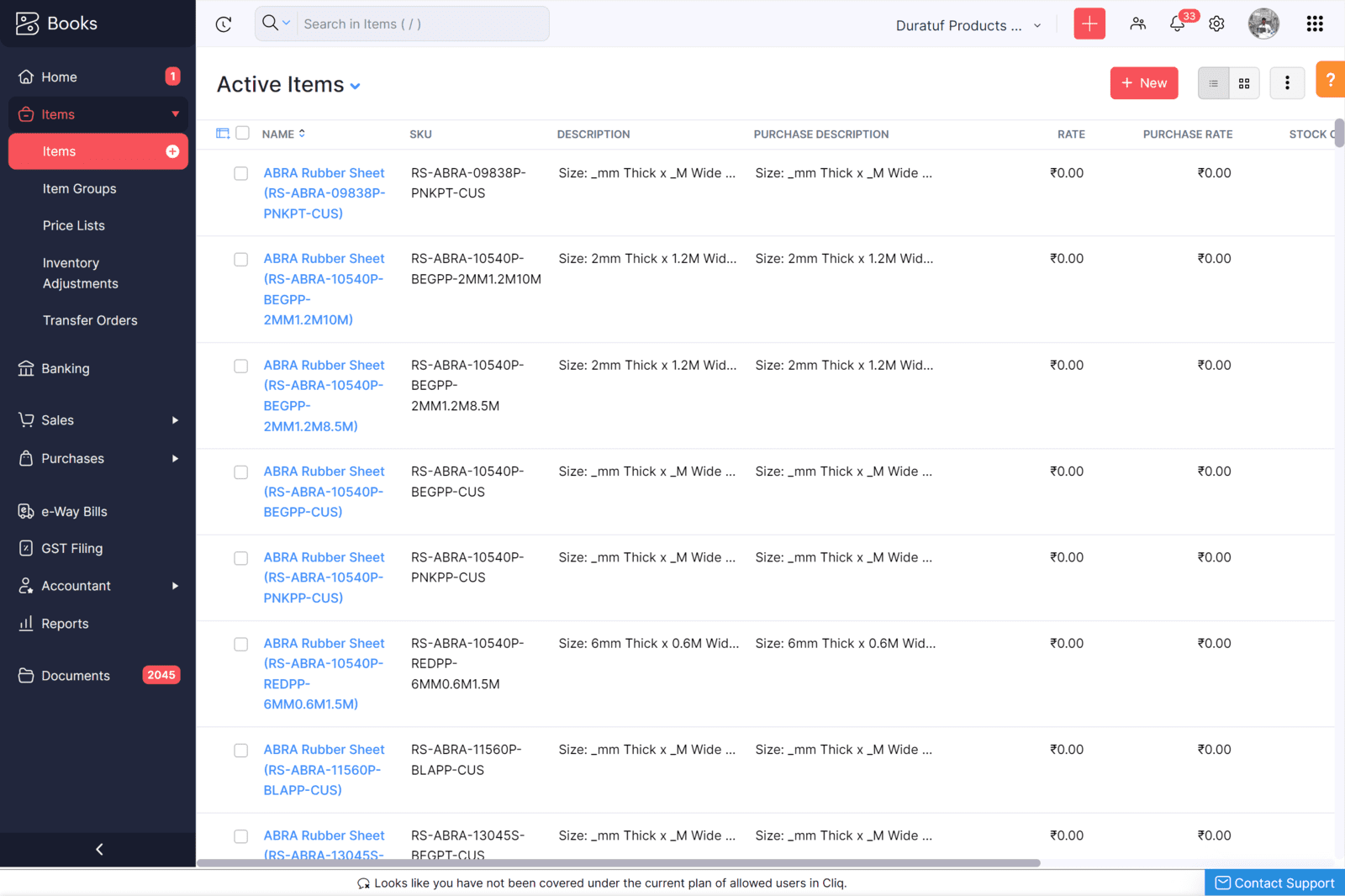Open notifications bell with 33 badge
This screenshot has width=1345, height=896.
[1178, 24]
